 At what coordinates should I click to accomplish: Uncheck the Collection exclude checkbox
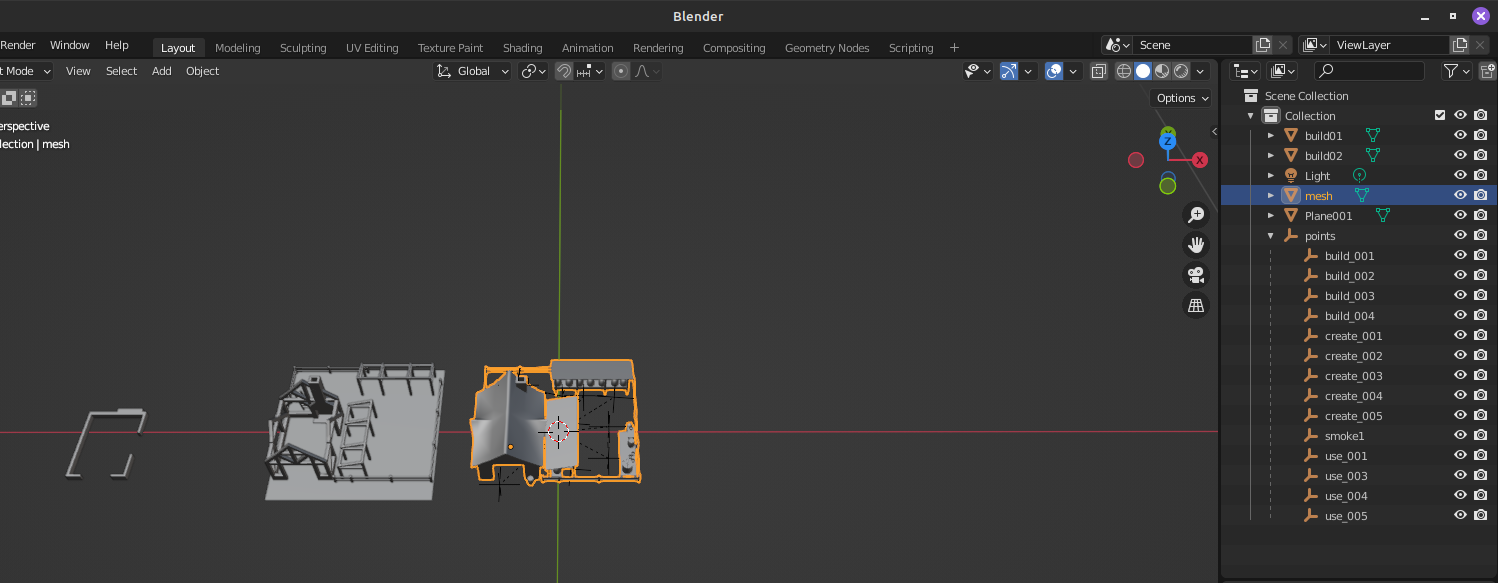click(x=1440, y=115)
